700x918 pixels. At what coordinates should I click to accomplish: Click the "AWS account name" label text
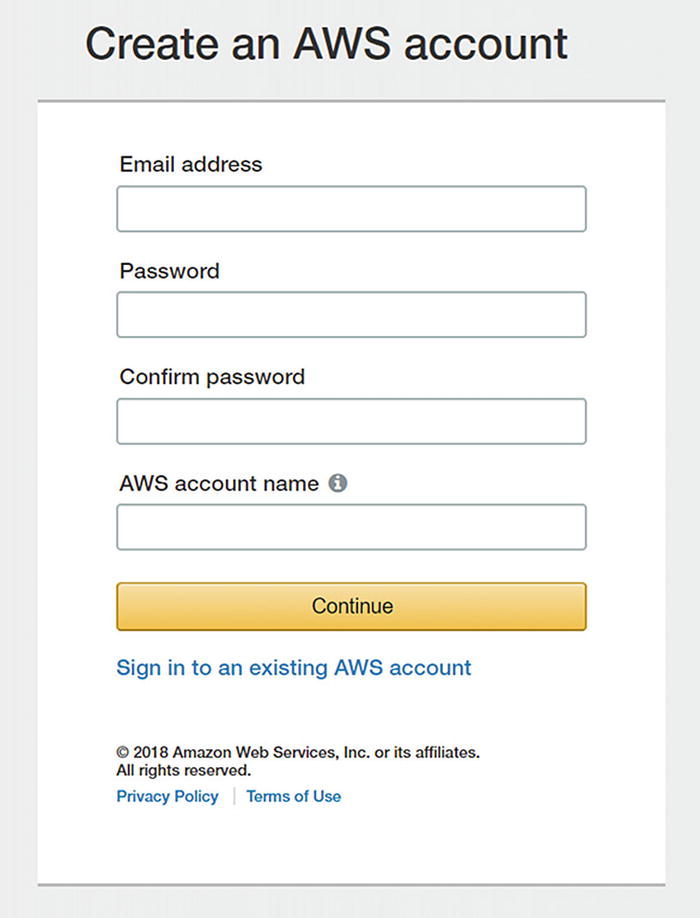[x=219, y=484]
